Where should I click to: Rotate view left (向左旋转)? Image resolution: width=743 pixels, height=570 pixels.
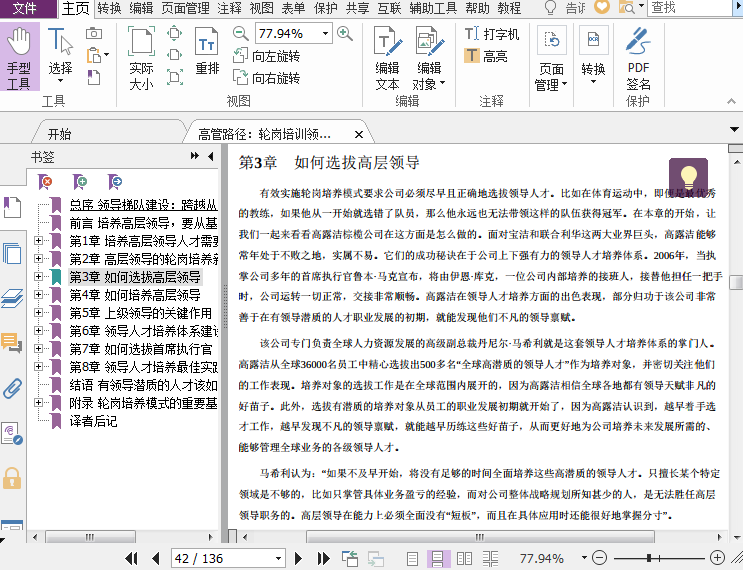pos(267,56)
